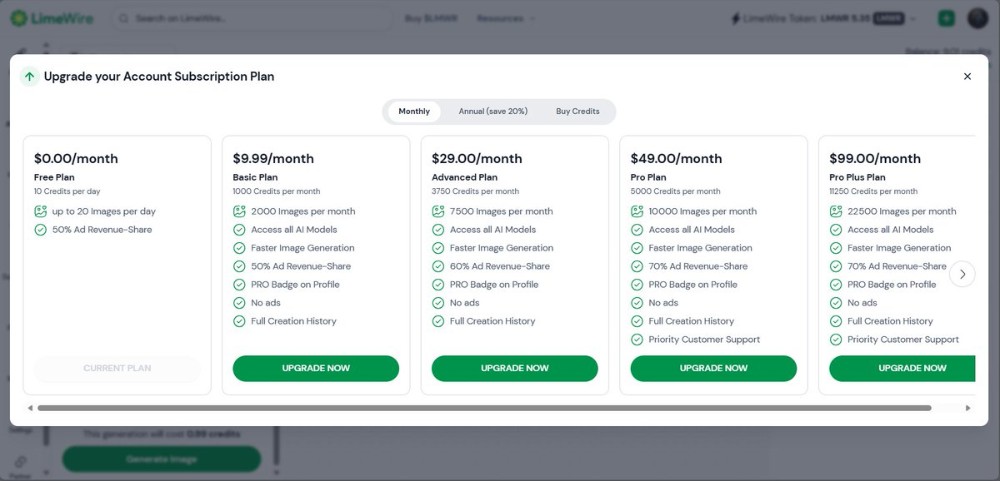Click the image icon in Free Plan
This screenshot has height=481, width=1000.
(x=41, y=211)
